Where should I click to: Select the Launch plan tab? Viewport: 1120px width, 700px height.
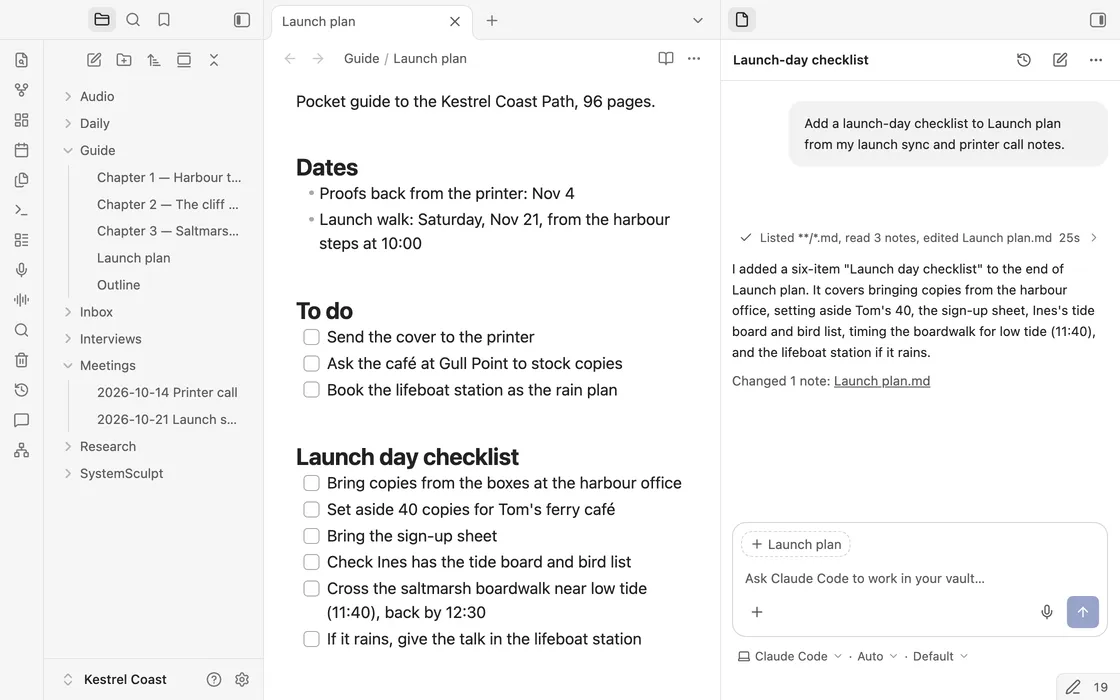coord(371,21)
